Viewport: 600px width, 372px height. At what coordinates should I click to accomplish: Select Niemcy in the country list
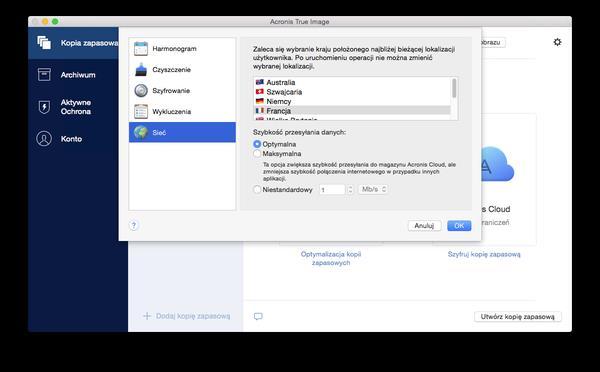(x=352, y=101)
